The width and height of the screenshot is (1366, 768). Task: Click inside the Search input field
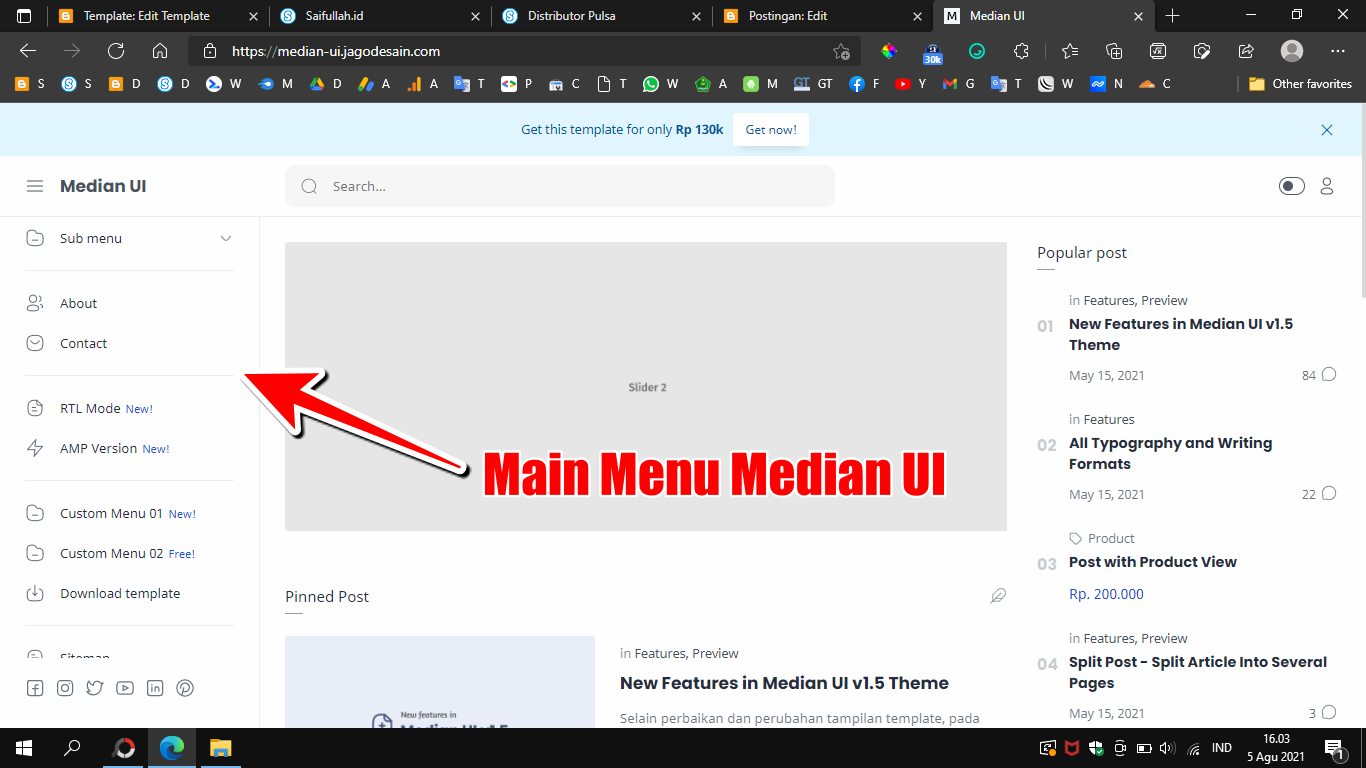pyautogui.click(x=560, y=186)
